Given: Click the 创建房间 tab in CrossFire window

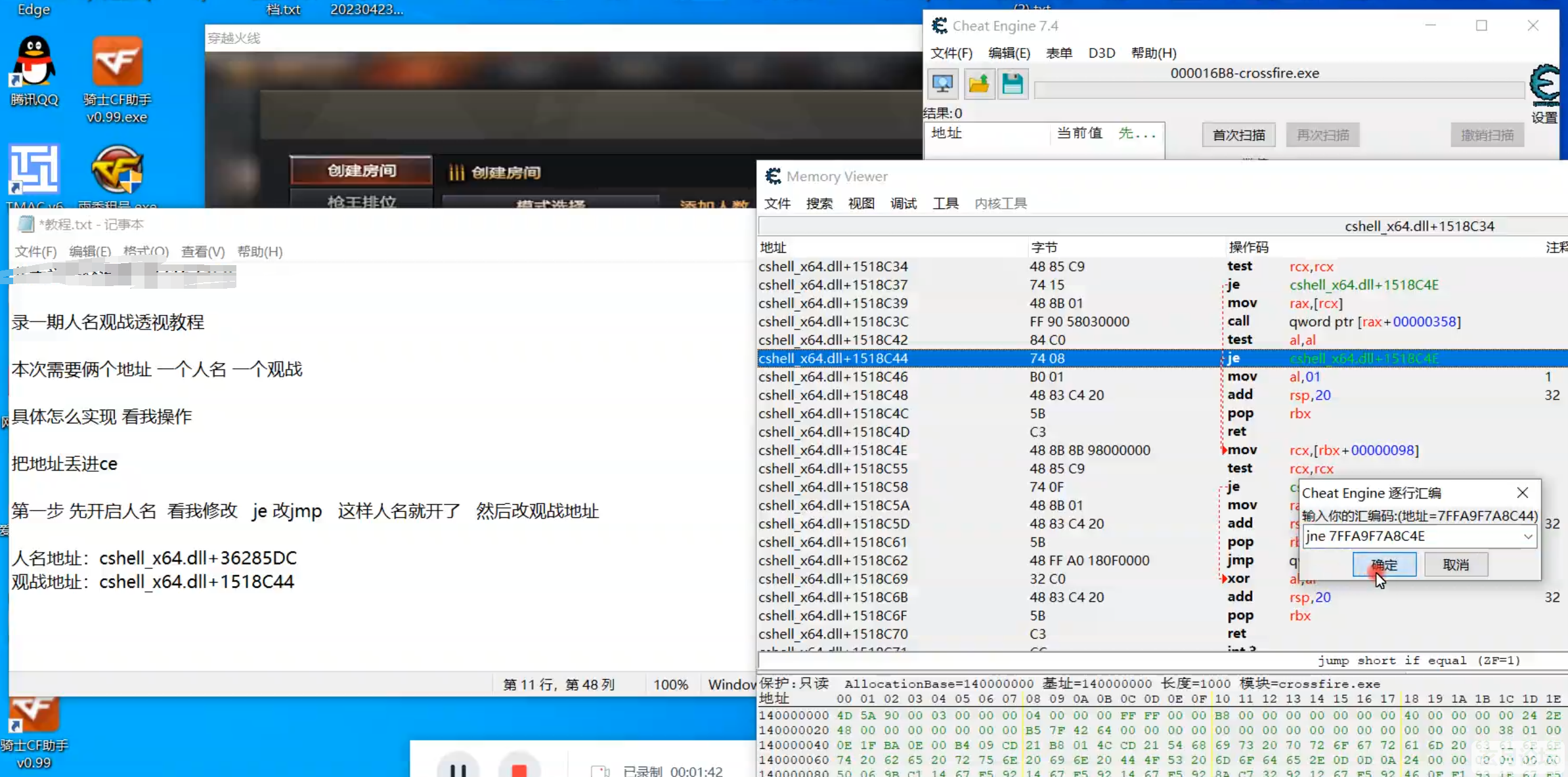Looking at the screenshot, I should pyautogui.click(x=362, y=171).
